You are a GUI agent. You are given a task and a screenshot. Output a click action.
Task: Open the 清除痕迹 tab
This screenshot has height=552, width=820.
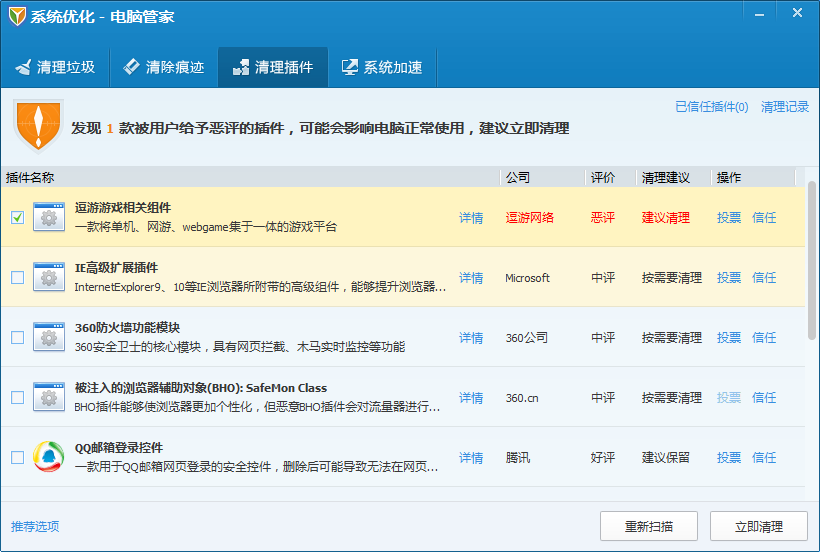(164, 67)
